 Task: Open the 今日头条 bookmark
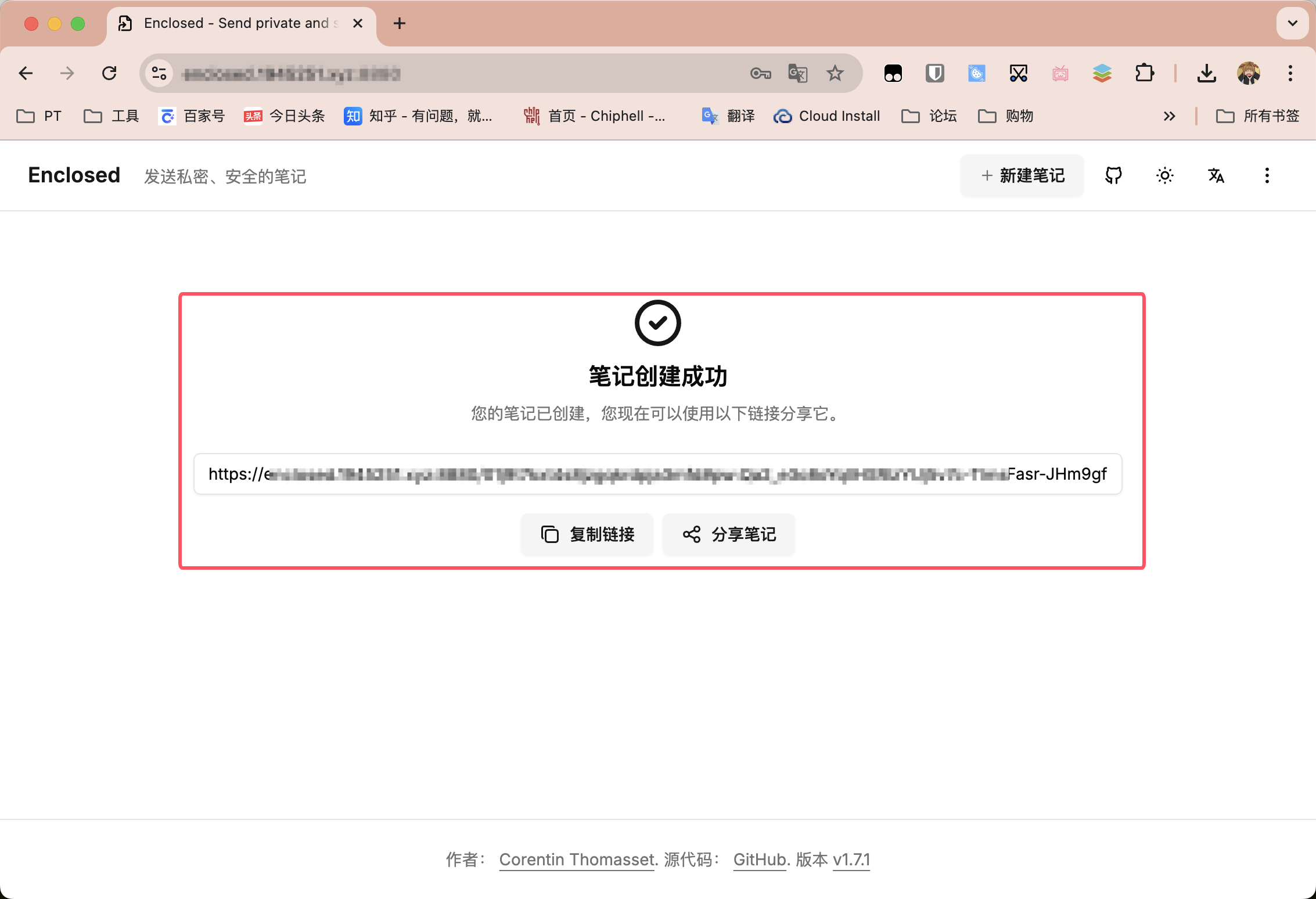click(x=285, y=116)
